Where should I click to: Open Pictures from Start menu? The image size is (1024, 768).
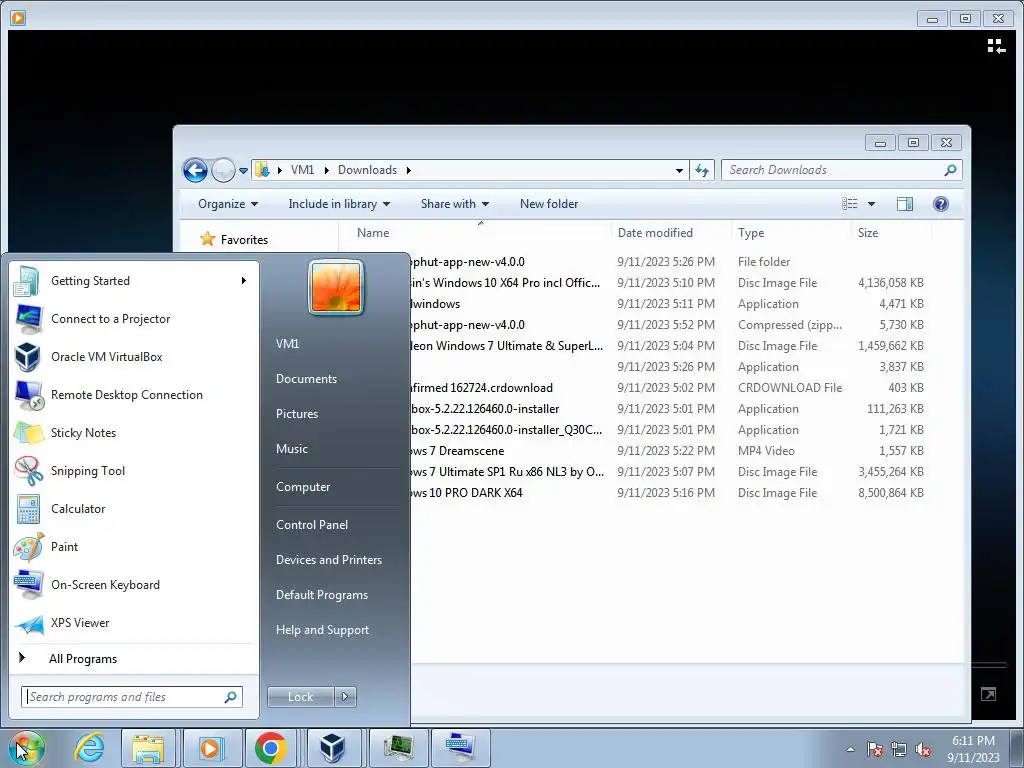(296, 414)
